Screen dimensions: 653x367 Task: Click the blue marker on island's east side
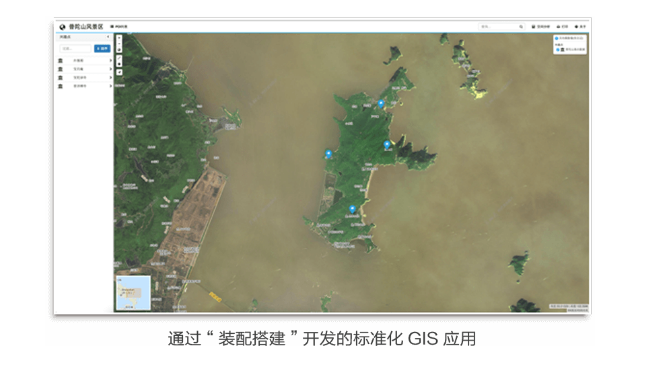click(387, 145)
